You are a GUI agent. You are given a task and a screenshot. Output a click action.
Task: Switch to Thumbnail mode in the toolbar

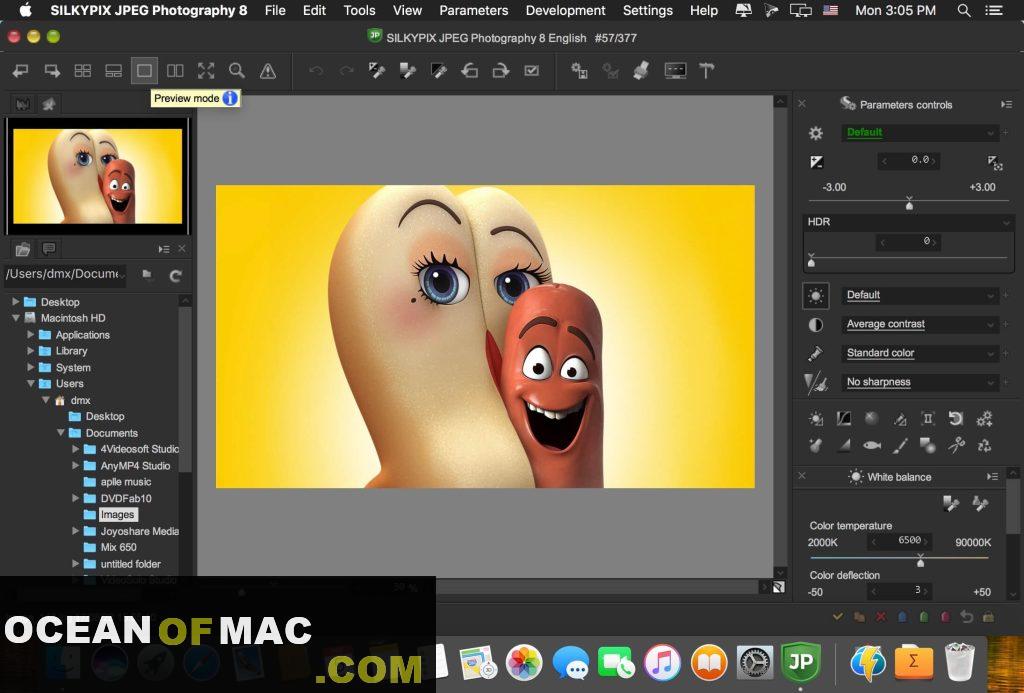[x=83, y=71]
